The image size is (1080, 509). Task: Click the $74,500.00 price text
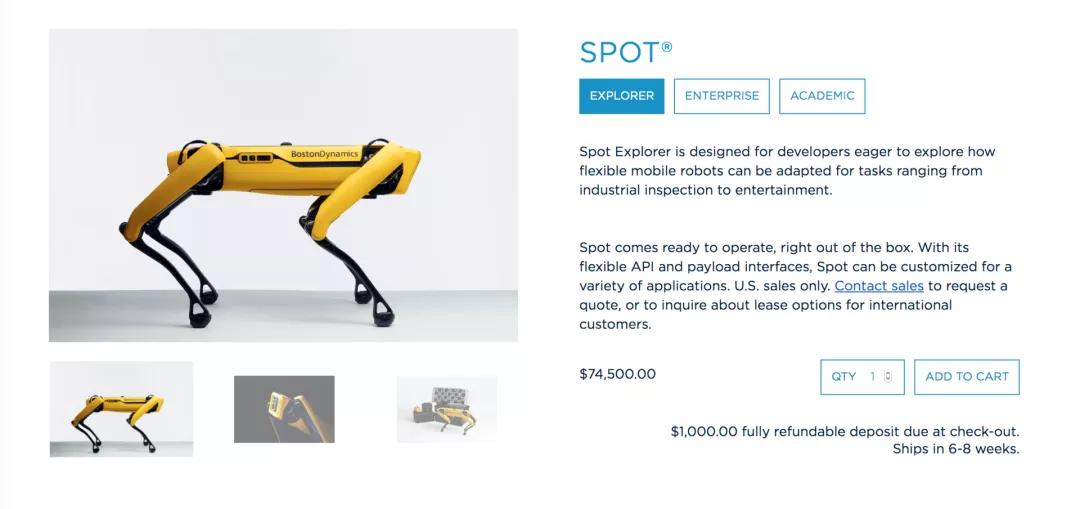pos(617,374)
